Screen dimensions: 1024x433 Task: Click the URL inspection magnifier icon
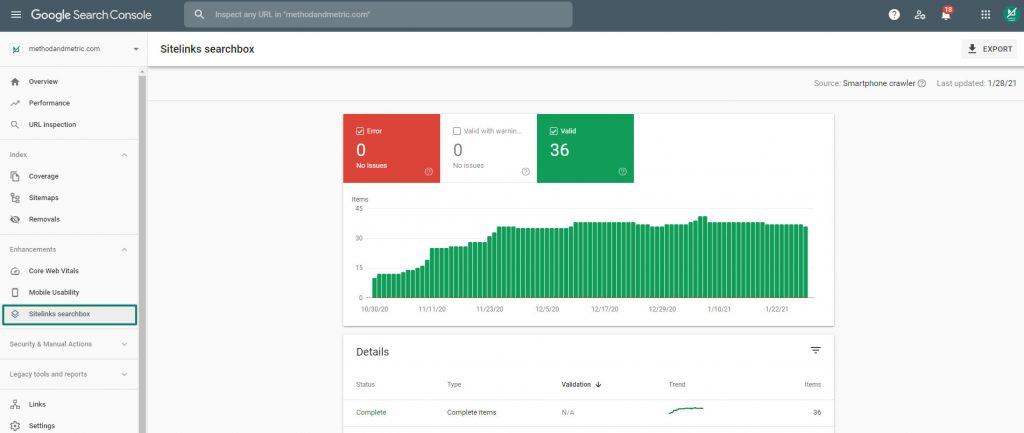[x=15, y=125]
